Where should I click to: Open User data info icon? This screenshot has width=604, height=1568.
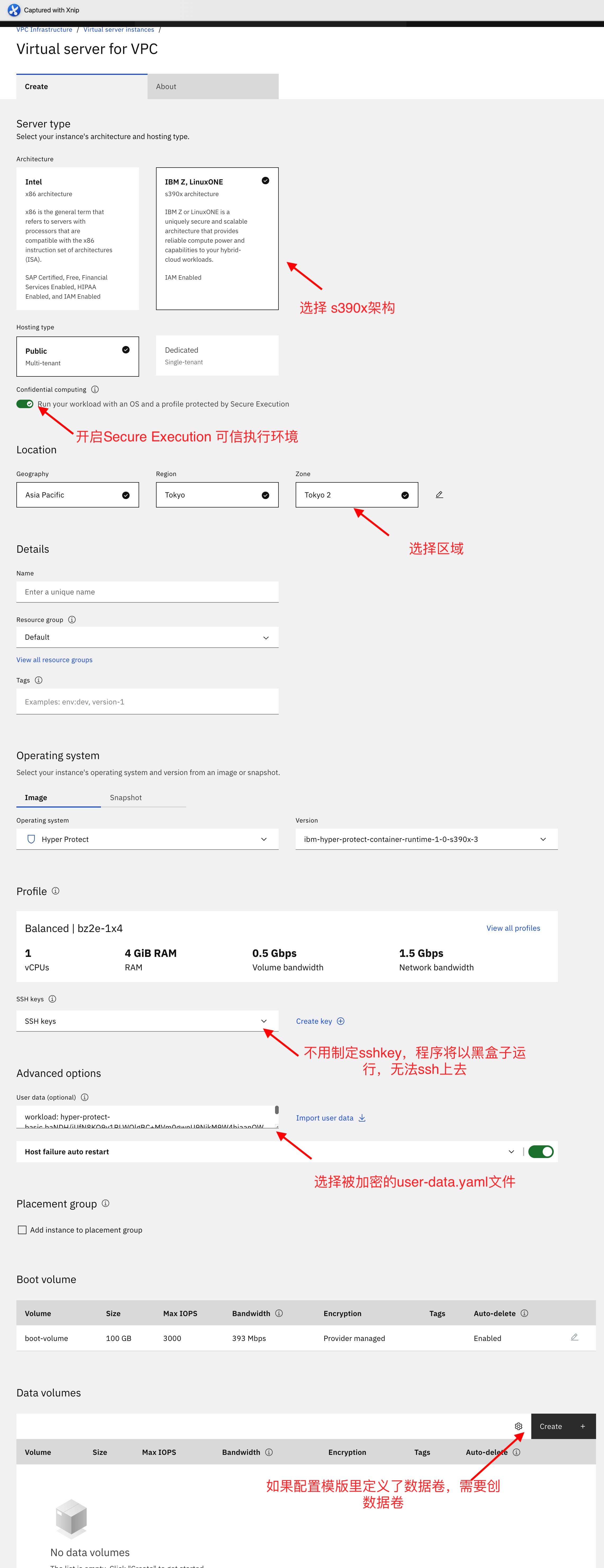[85, 1097]
